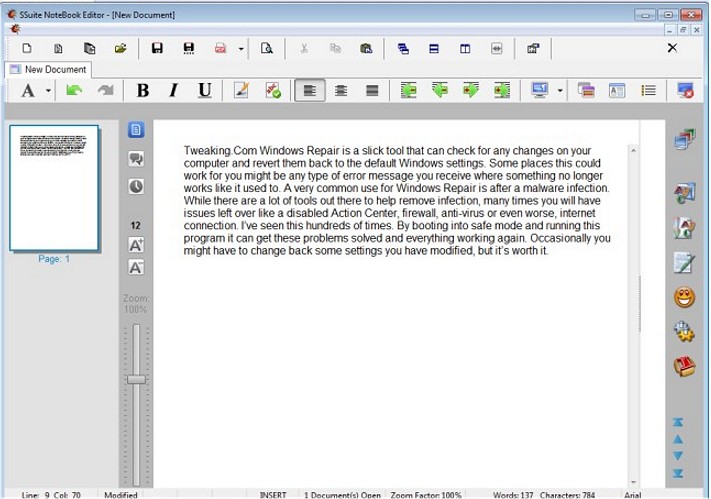The image size is (711, 499).
Task: Open the SSuite ladybug application menu icon
Action: [15, 29]
